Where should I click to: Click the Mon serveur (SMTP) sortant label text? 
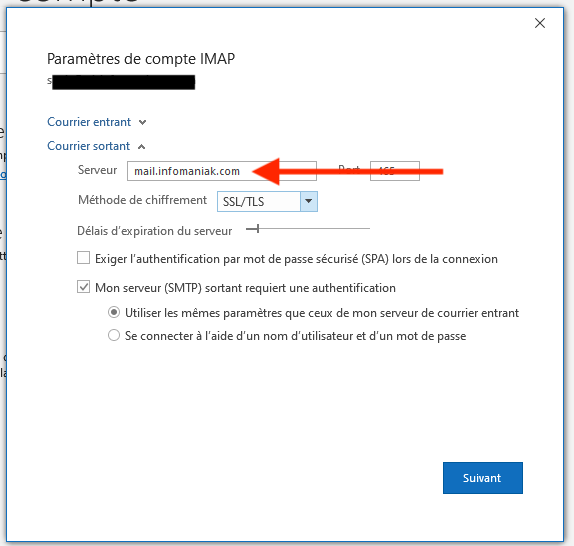point(245,288)
